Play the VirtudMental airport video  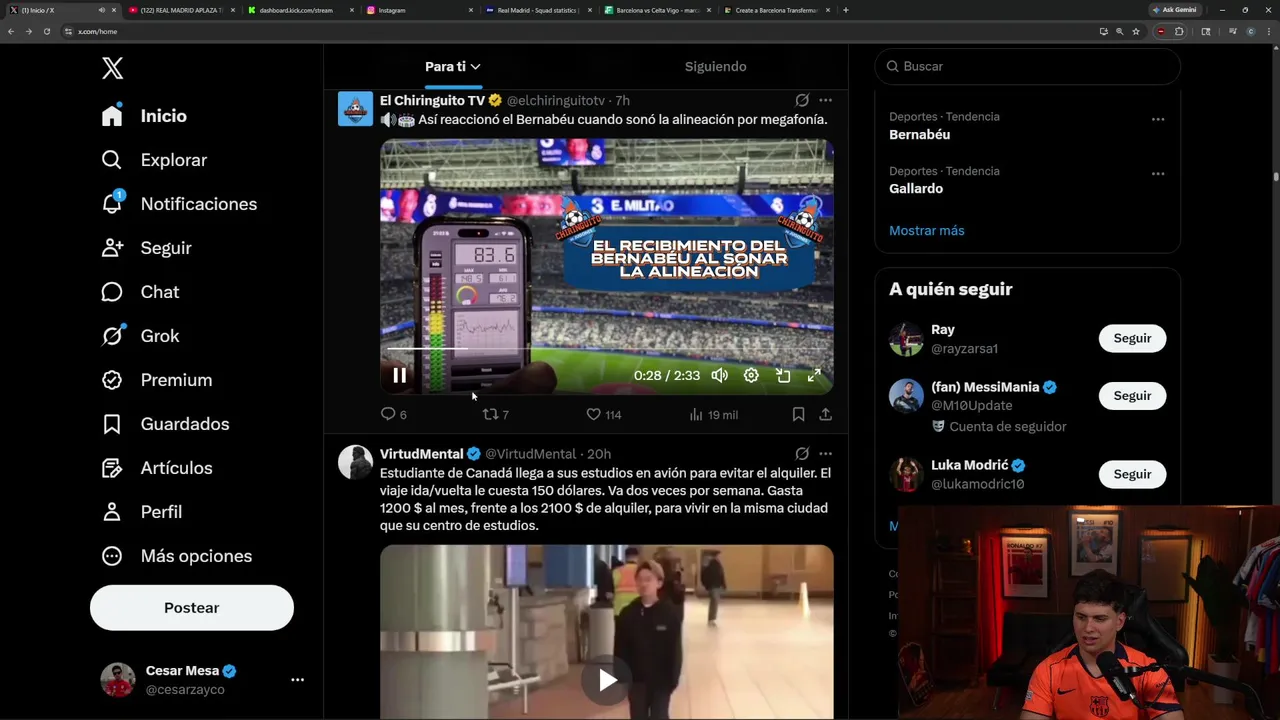[607, 680]
